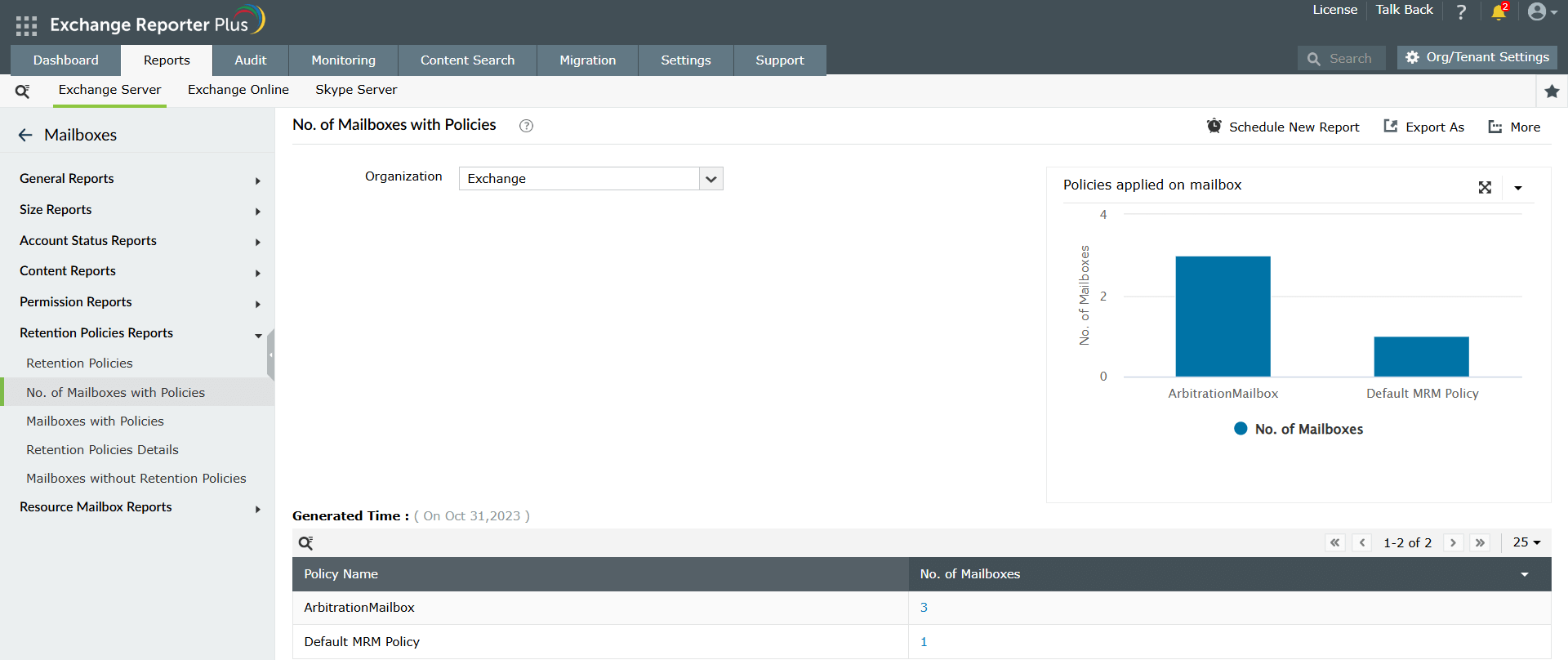Click mailbox count 1 for Default MRM Policy

coord(924,642)
